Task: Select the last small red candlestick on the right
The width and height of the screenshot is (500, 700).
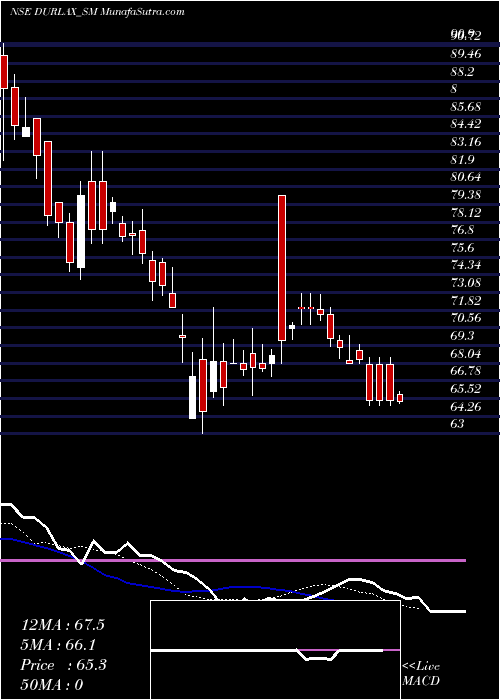Action: 400,398
